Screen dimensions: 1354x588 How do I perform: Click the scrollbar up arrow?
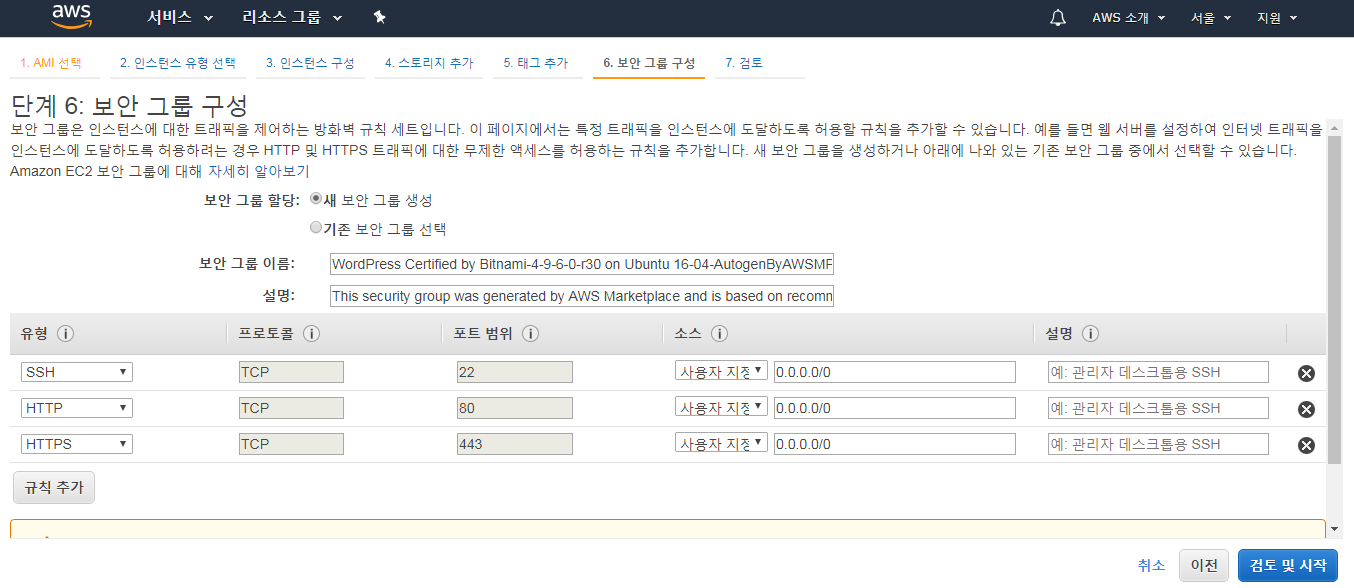click(1334, 127)
